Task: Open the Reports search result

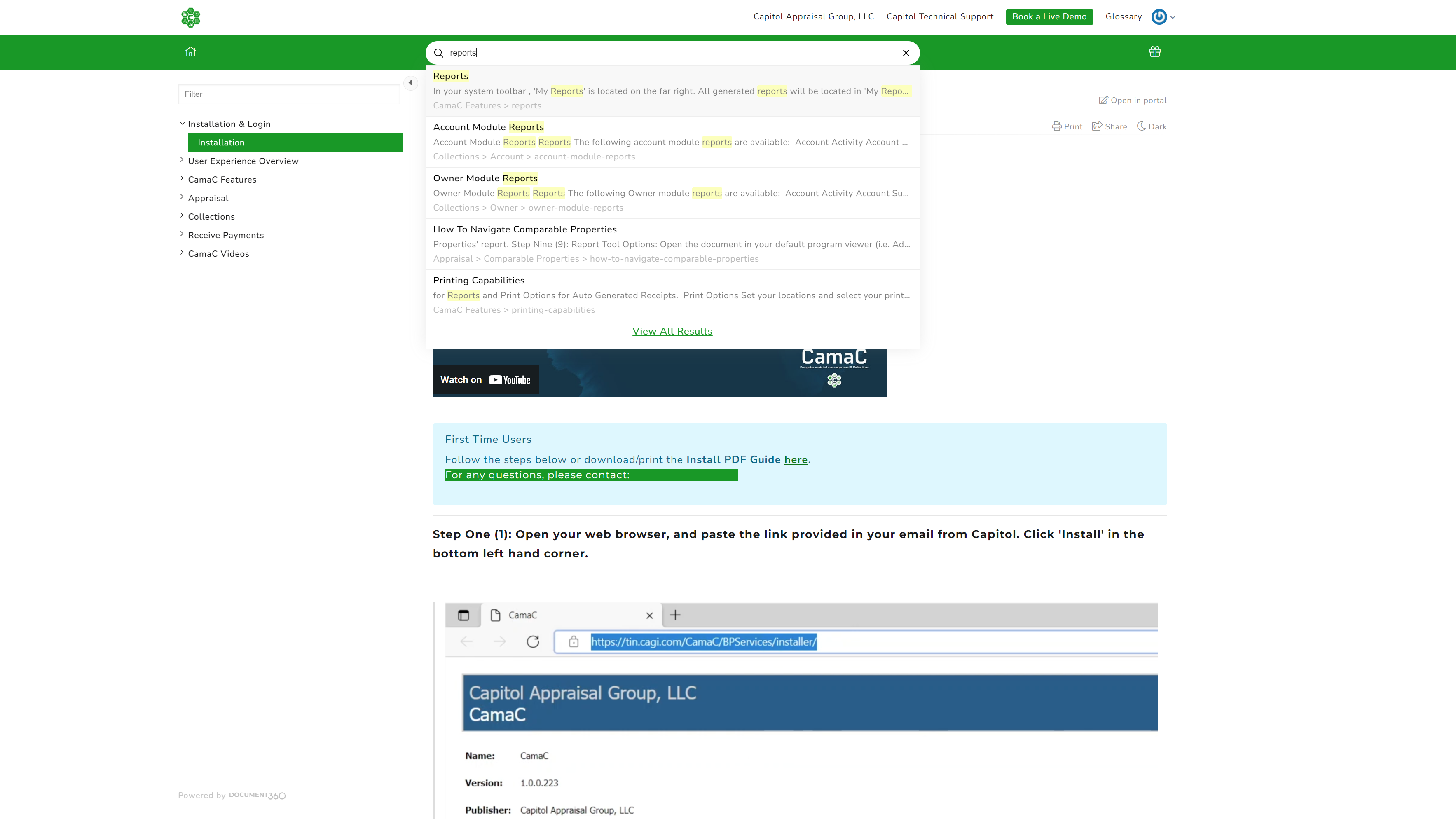Action: [x=673, y=91]
